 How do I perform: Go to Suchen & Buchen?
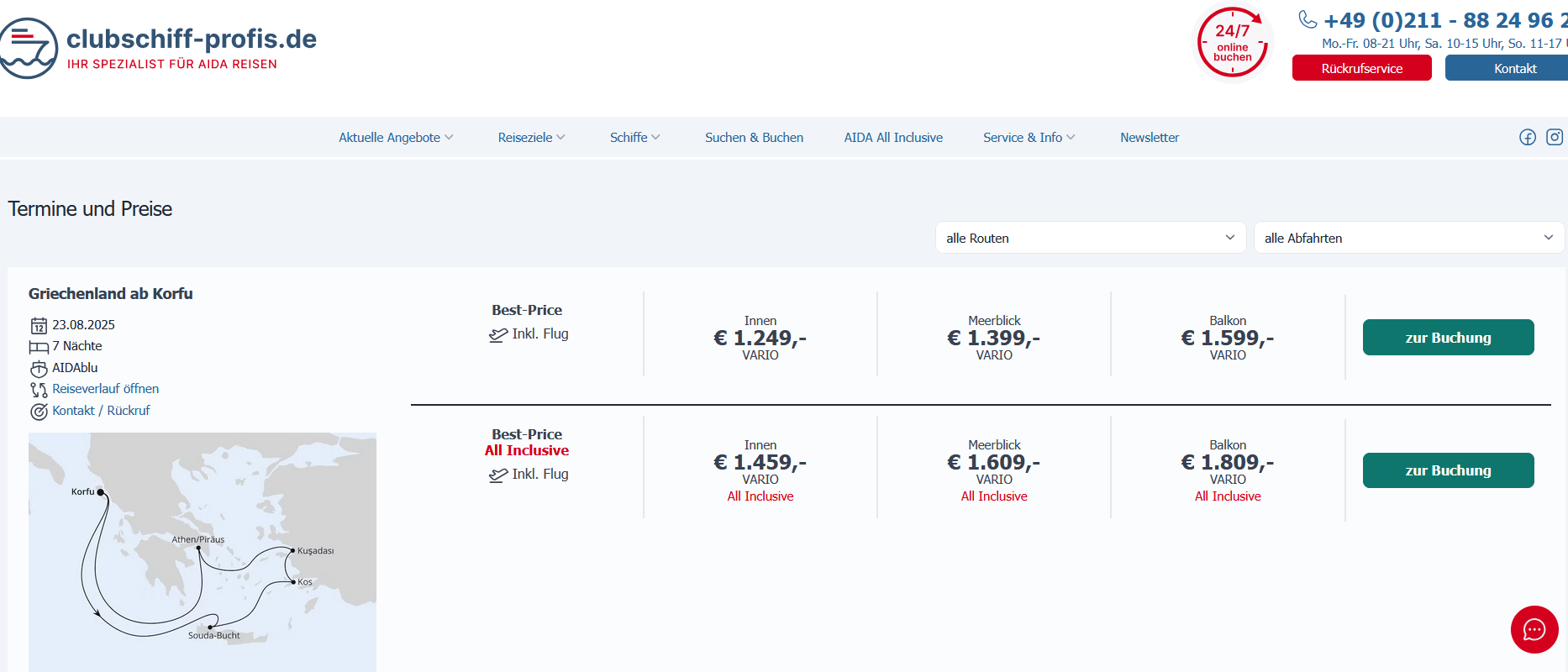[754, 138]
